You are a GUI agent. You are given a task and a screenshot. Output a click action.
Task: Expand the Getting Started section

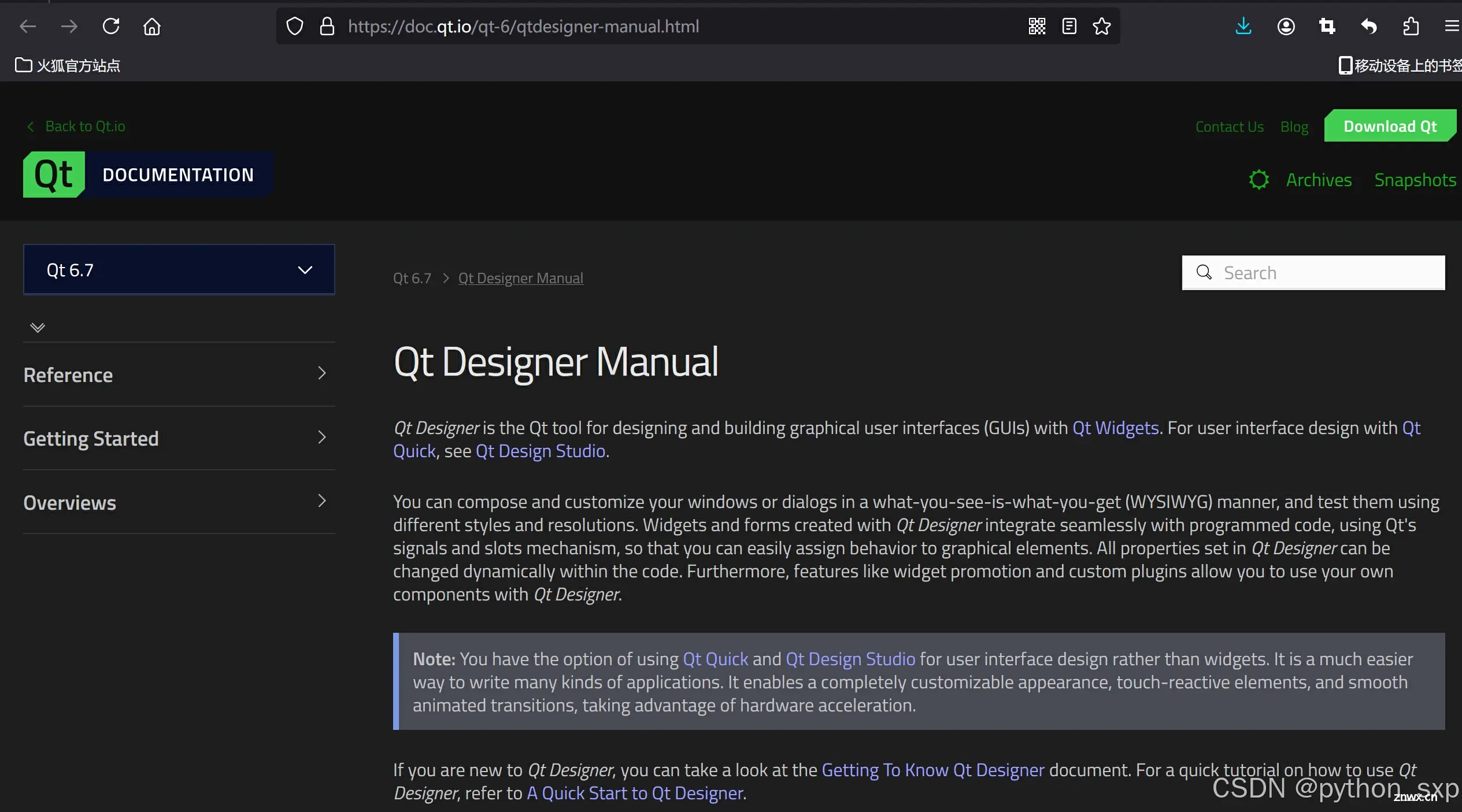coord(179,438)
